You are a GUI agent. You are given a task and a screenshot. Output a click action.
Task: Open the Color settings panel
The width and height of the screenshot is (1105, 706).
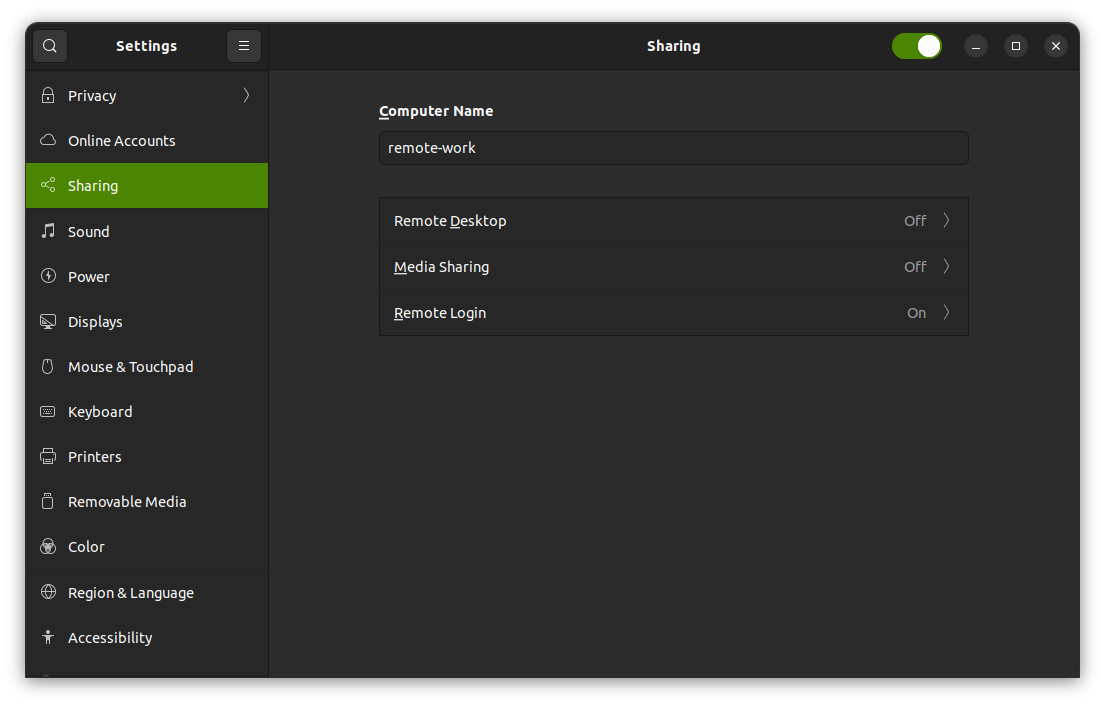pyautogui.click(x=86, y=547)
